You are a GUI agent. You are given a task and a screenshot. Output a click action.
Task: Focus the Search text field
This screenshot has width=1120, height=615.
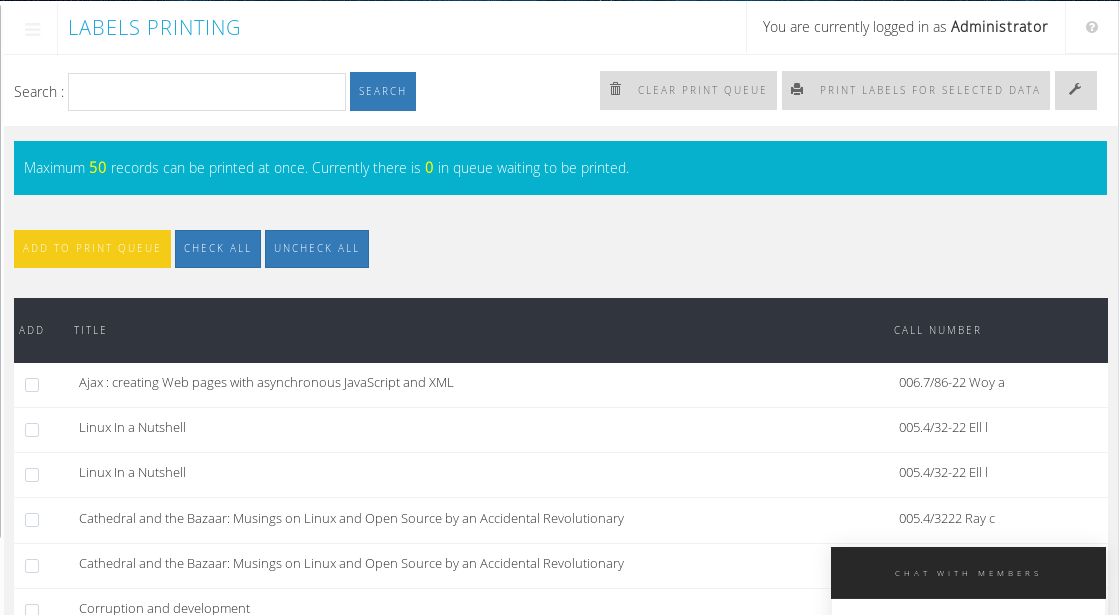[x=207, y=92]
